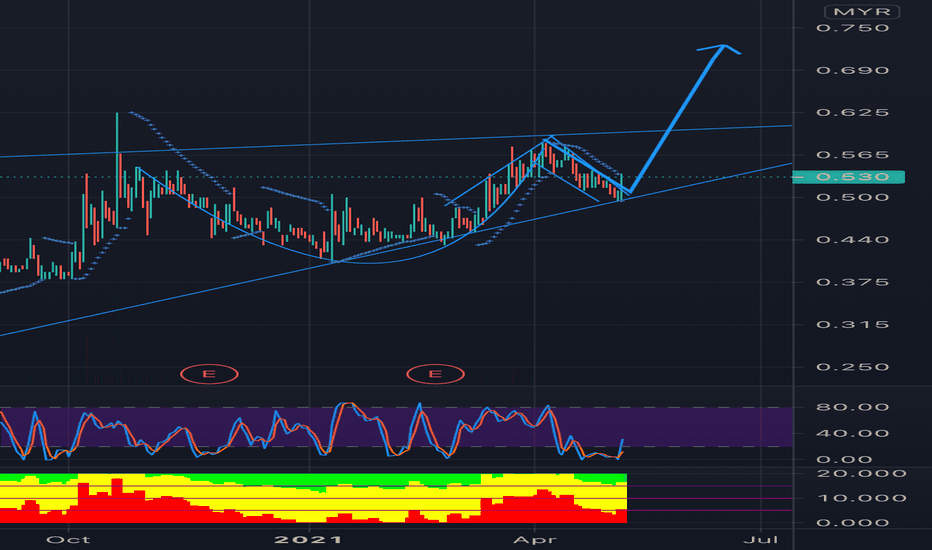Click the Oct date label
The width and height of the screenshot is (932, 550).
(x=68, y=539)
